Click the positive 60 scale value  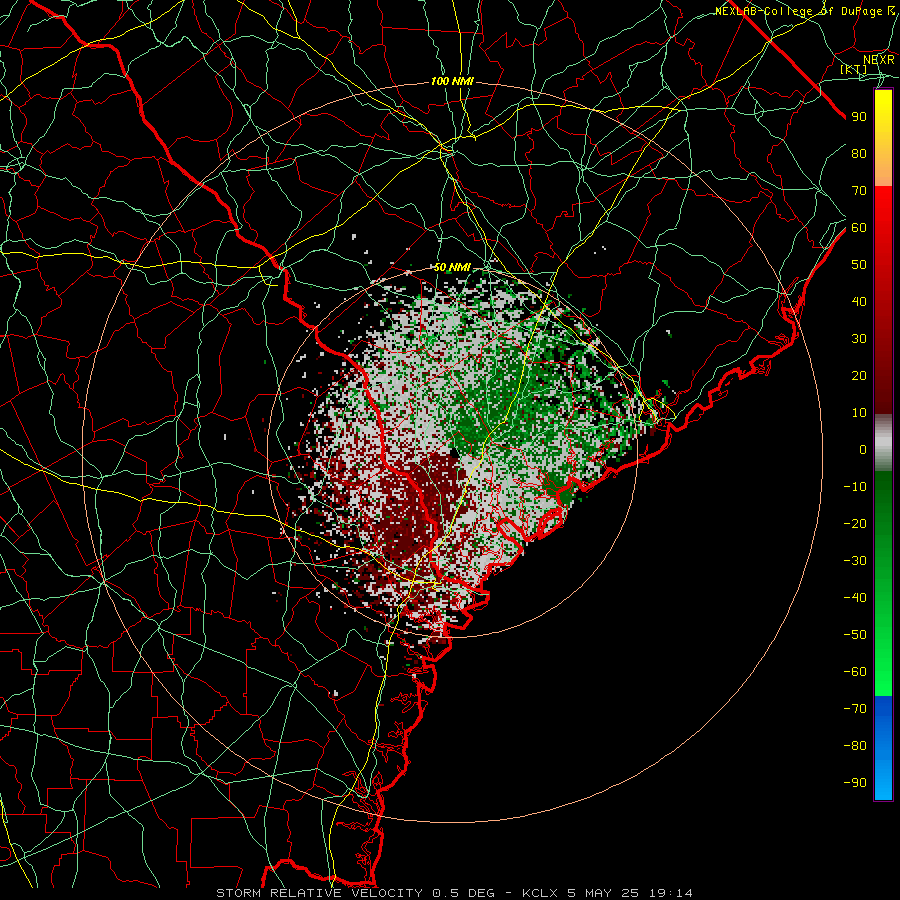pos(859,227)
